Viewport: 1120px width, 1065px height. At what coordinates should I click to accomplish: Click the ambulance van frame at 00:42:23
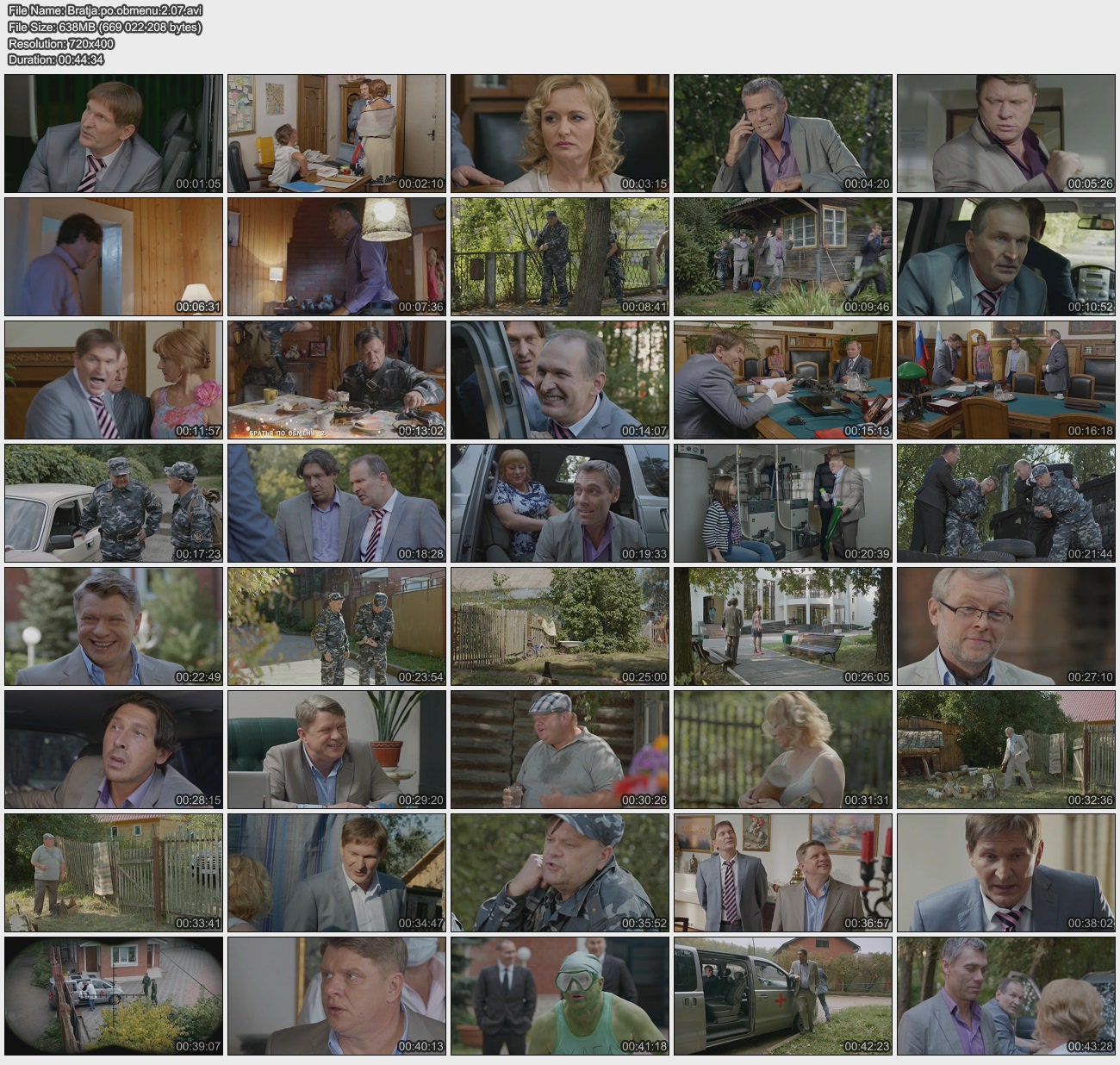pyautogui.click(x=782, y=996)
